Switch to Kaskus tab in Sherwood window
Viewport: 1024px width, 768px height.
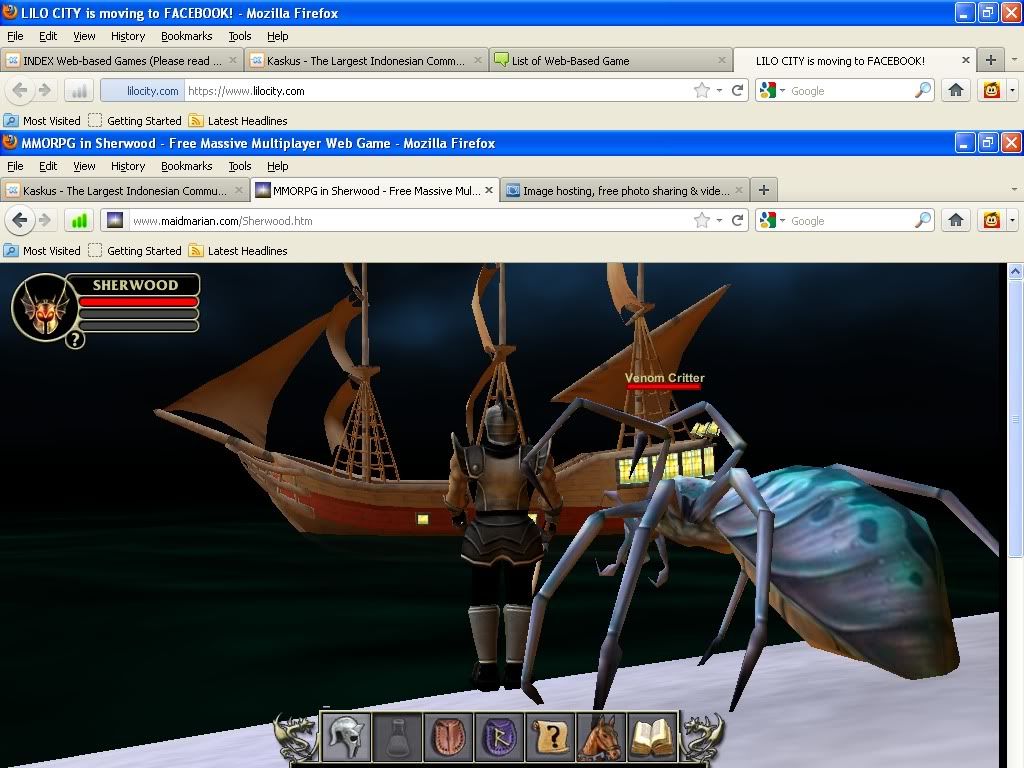(124, 191)
